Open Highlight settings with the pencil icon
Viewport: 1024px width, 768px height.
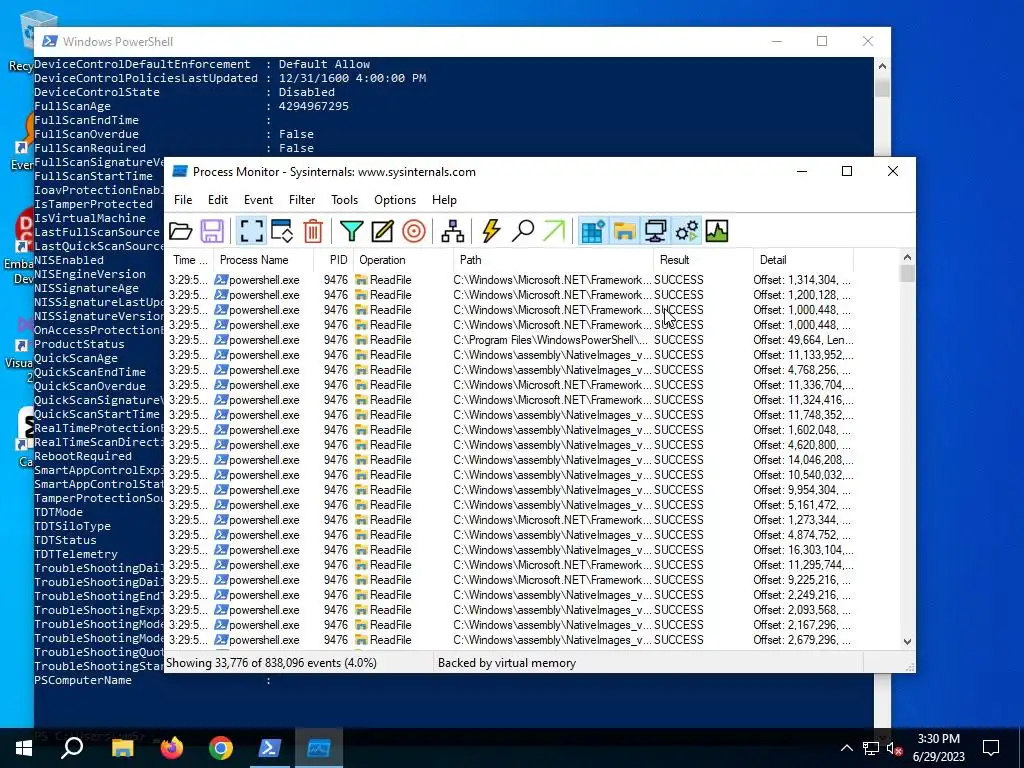point(383,231)
